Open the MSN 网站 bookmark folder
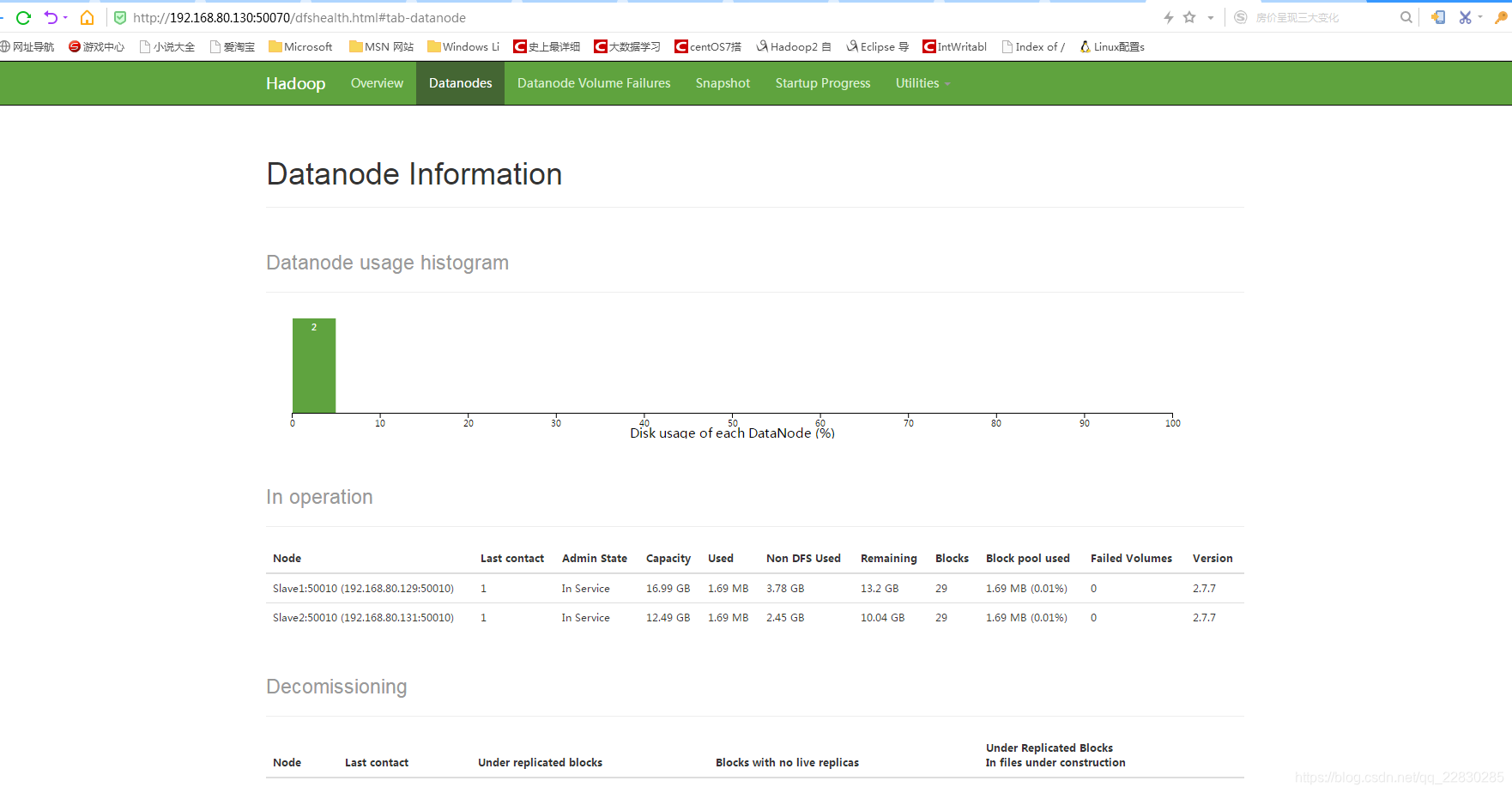 coord(381,47)
